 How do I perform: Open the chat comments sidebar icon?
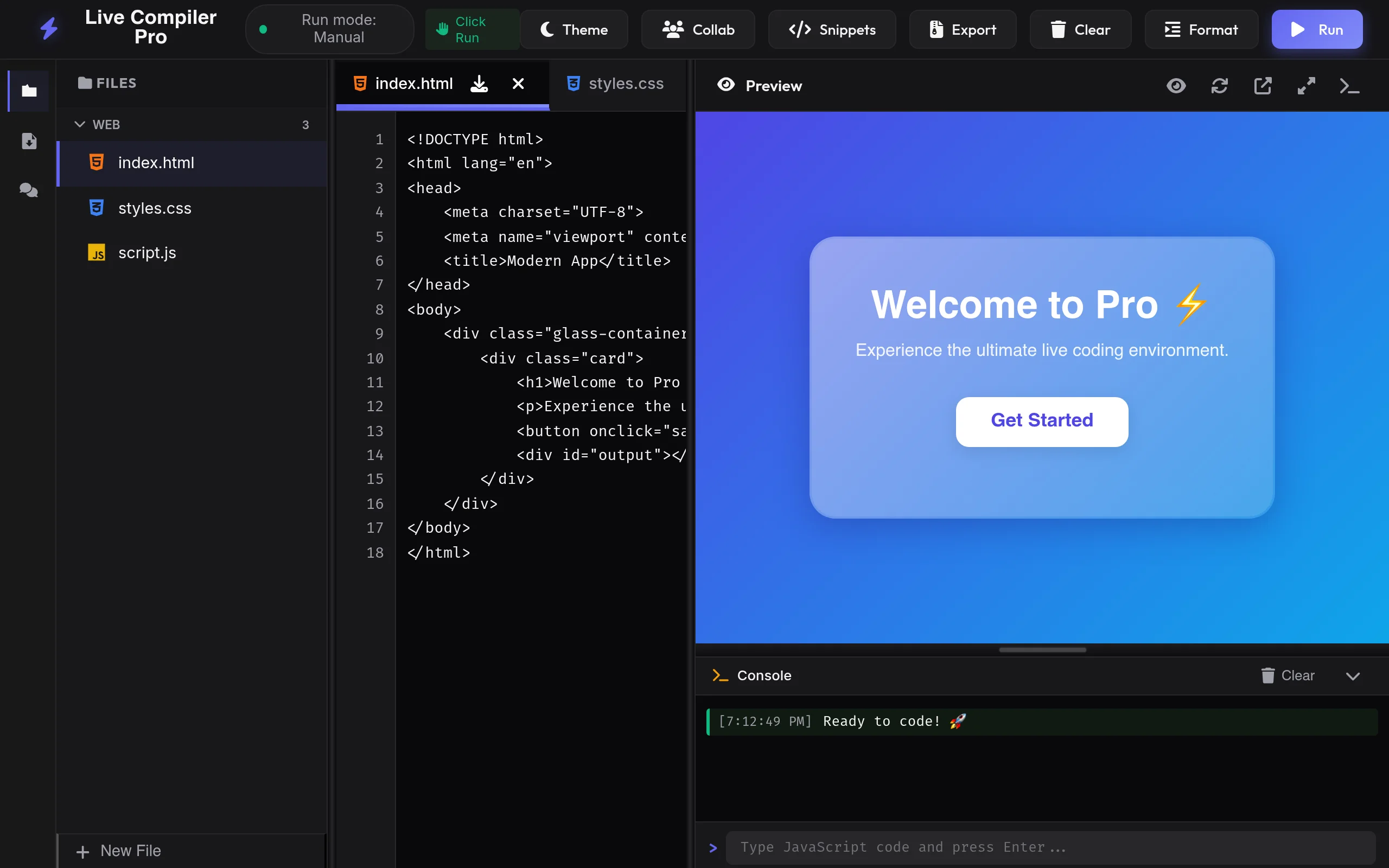pyautogui.click(x=29, y=190)
